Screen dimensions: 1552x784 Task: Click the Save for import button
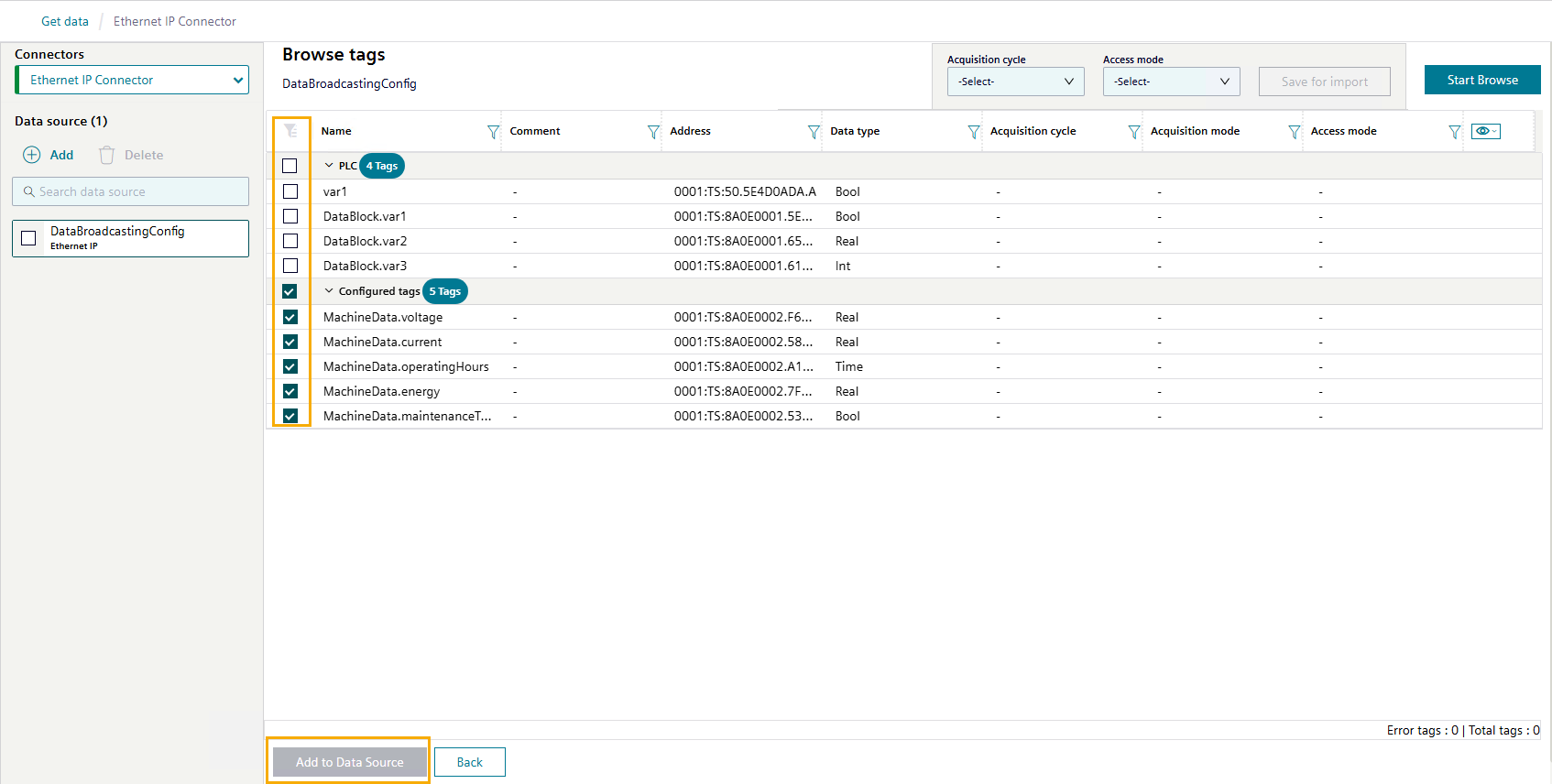pyautogui.click(x=1324, y=82)
